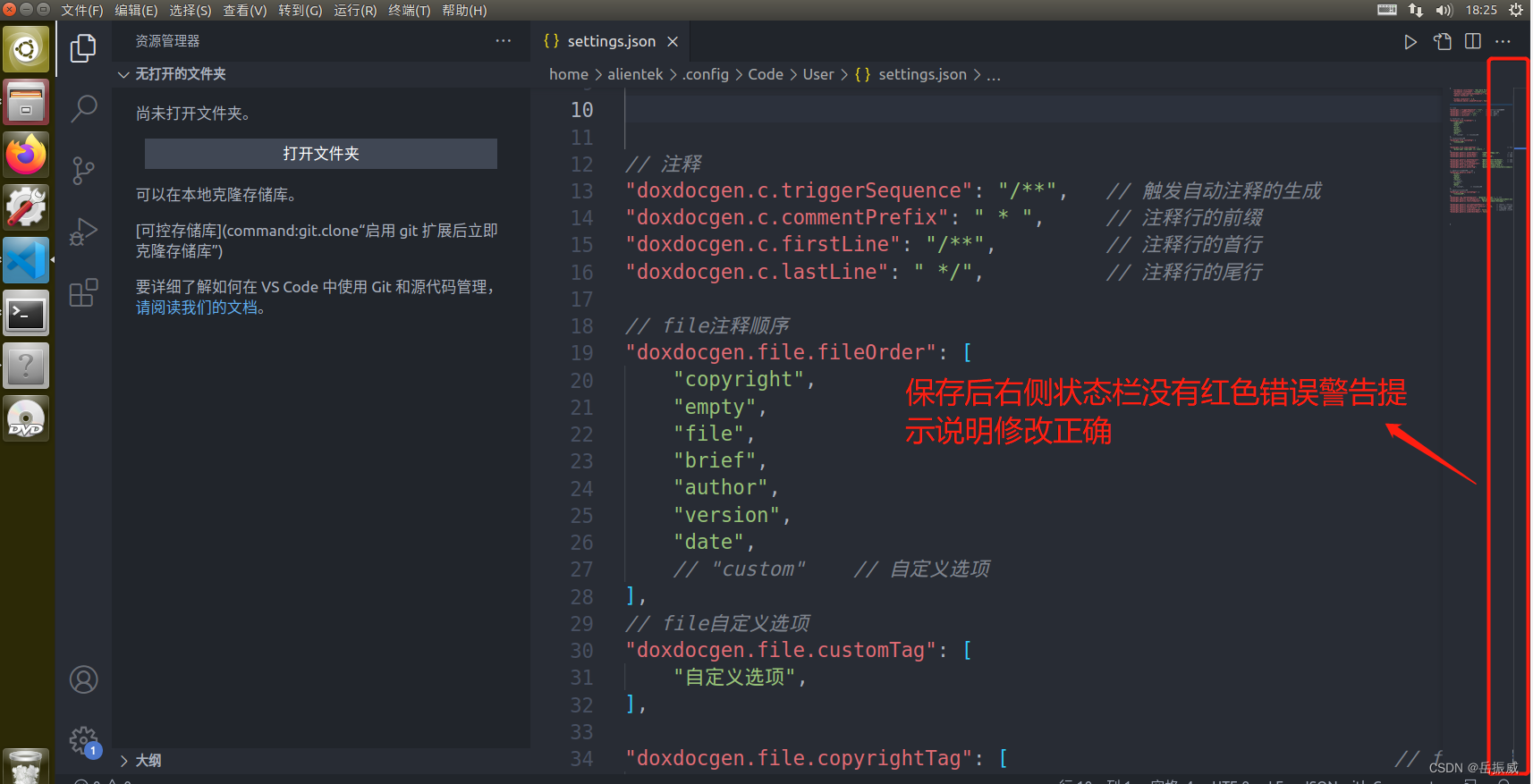
Task: Open the DVD disc dock icon
Action: pos(26,418)
